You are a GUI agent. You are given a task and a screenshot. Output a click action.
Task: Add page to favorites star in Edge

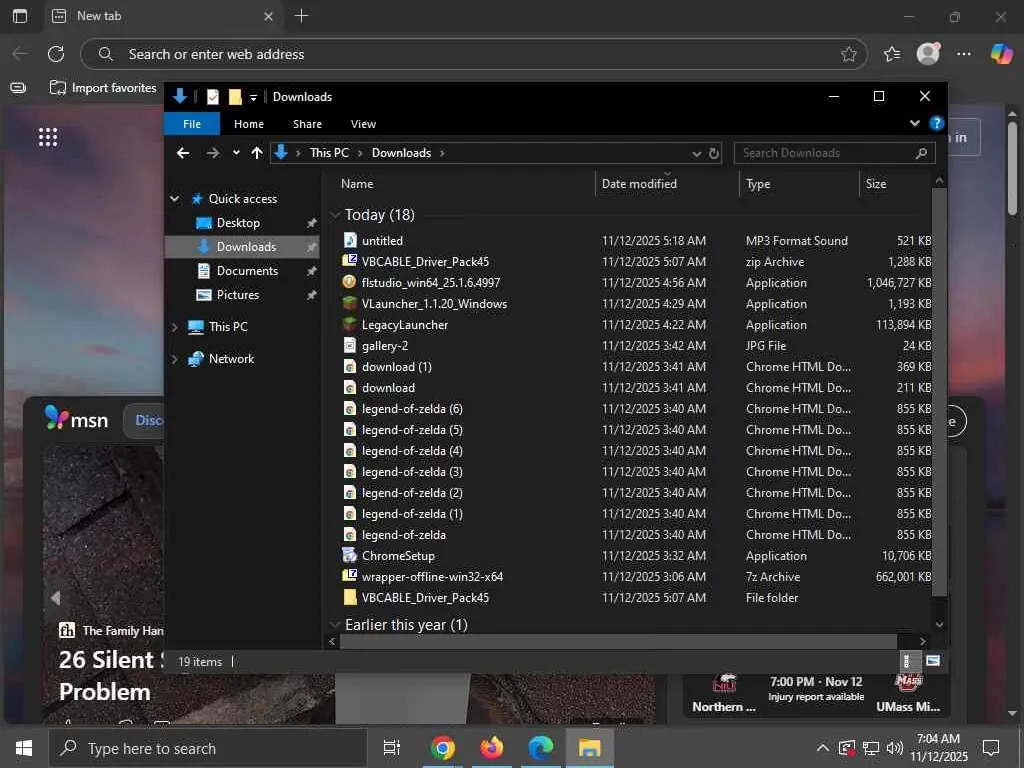click(x=849, y=54)
